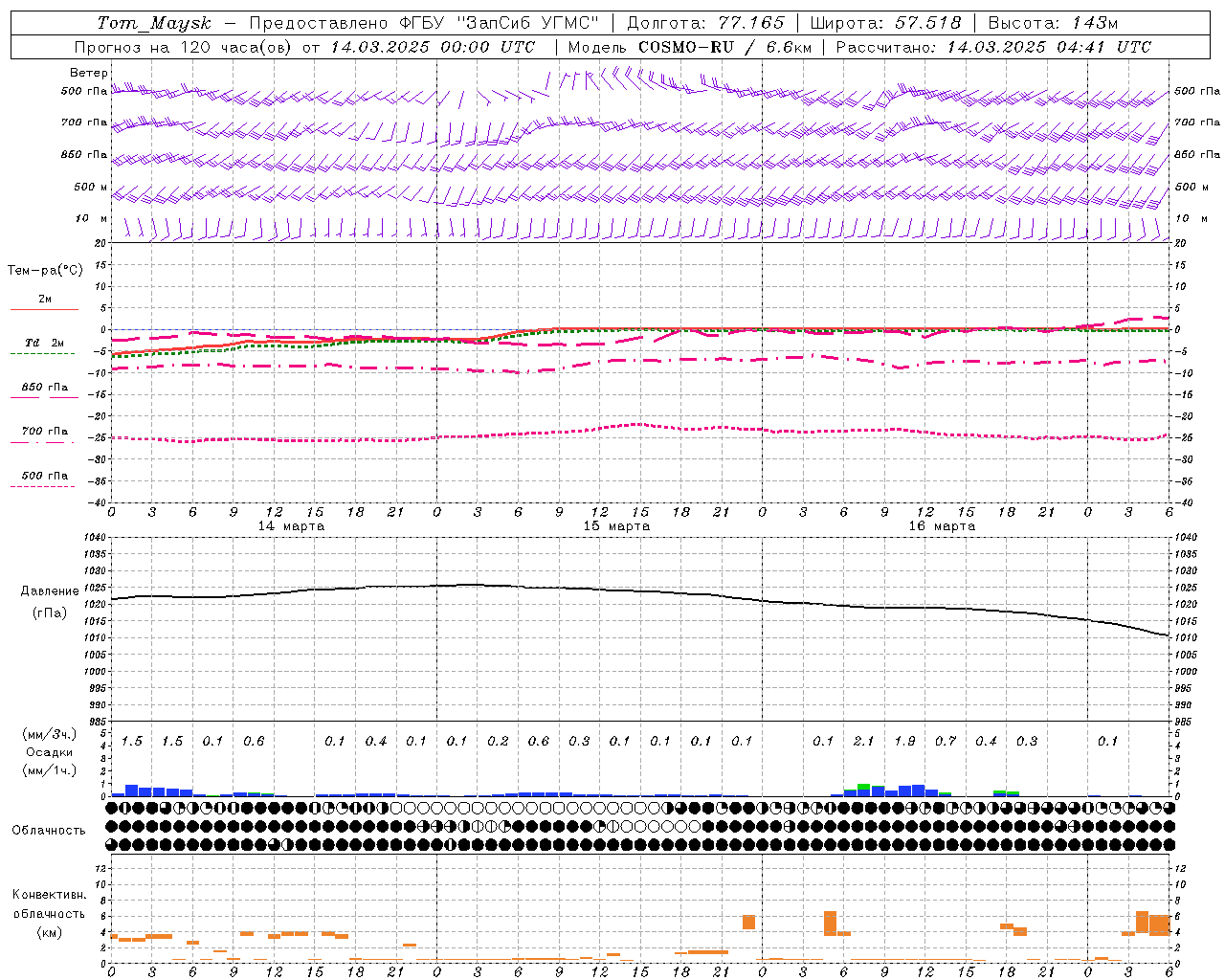Click the 10 м wind level label at left

coord(92,219)
